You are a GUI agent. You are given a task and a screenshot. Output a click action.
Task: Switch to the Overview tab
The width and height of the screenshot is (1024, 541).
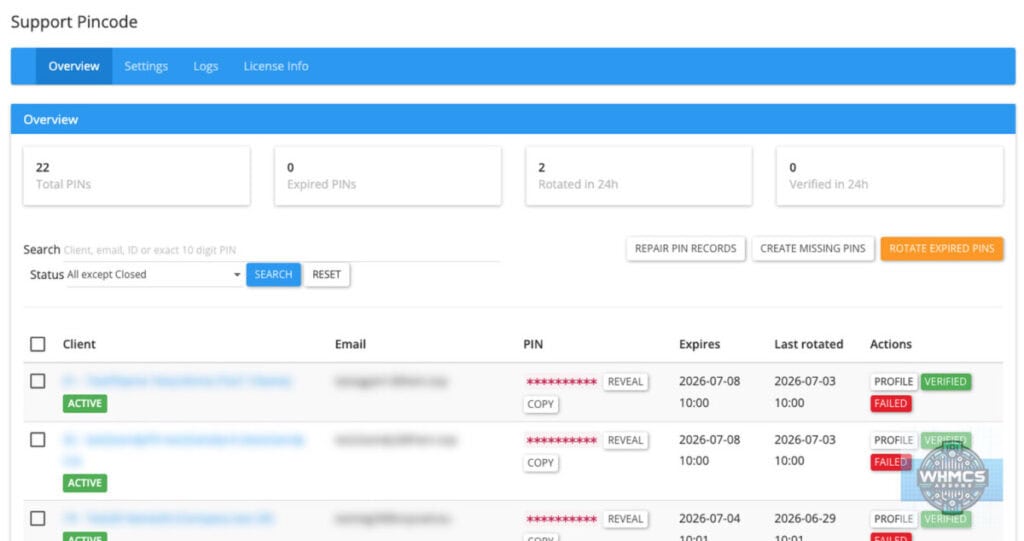[x=74, y=66]
